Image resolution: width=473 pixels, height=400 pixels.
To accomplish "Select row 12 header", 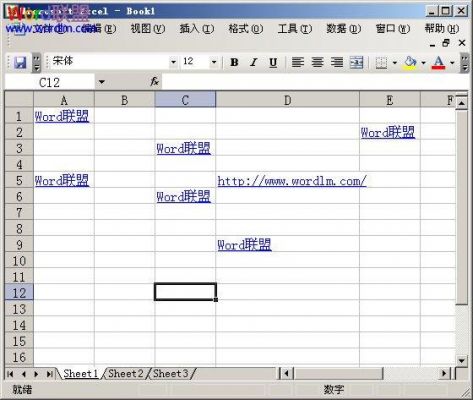I will pos(19,293).
